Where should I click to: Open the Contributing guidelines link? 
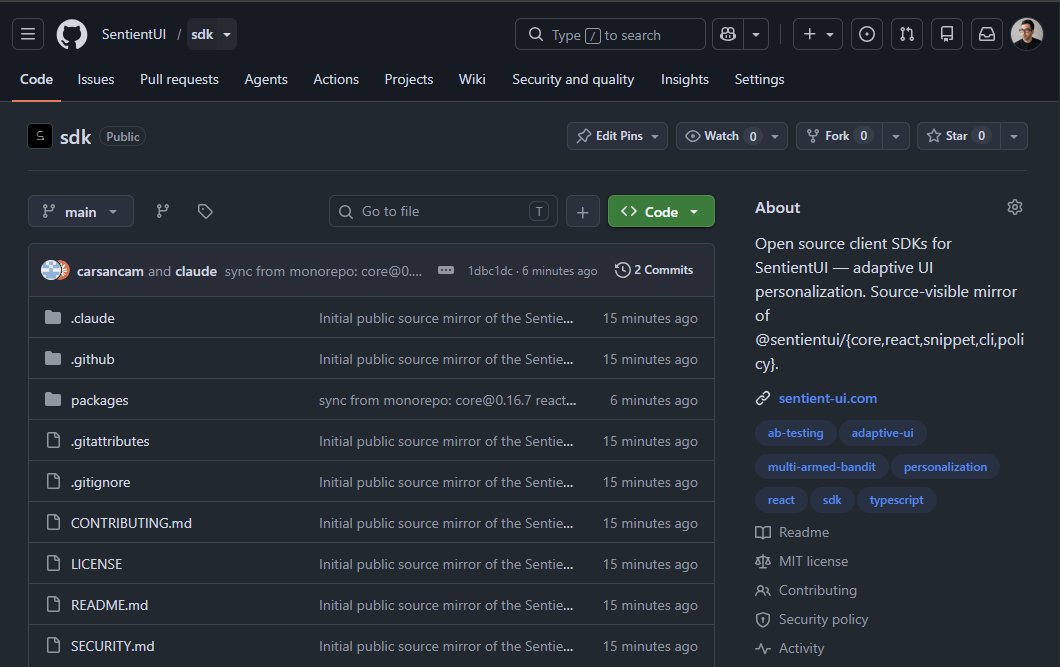[817, 590]
